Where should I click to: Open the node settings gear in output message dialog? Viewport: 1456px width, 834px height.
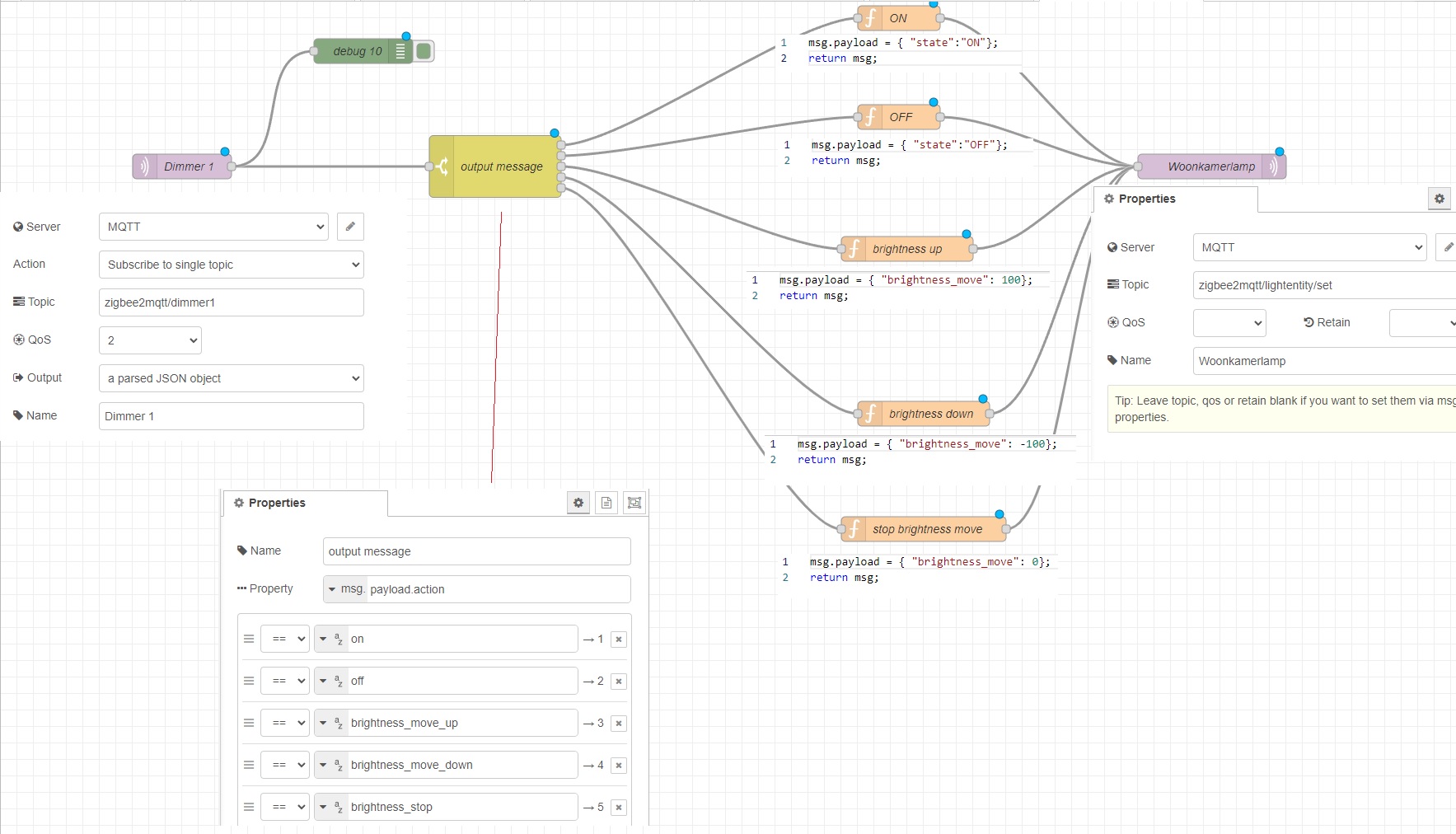click(578, 503)
